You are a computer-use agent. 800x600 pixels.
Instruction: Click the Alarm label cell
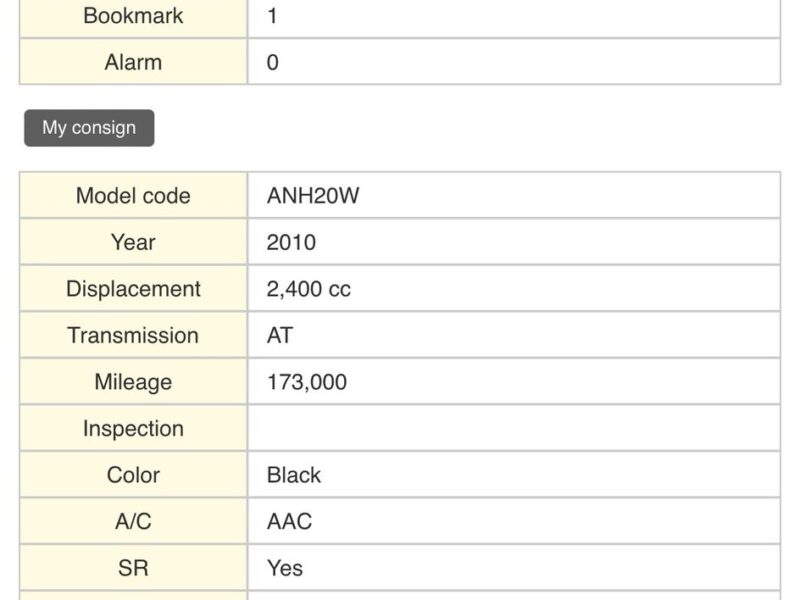(133, 62)
